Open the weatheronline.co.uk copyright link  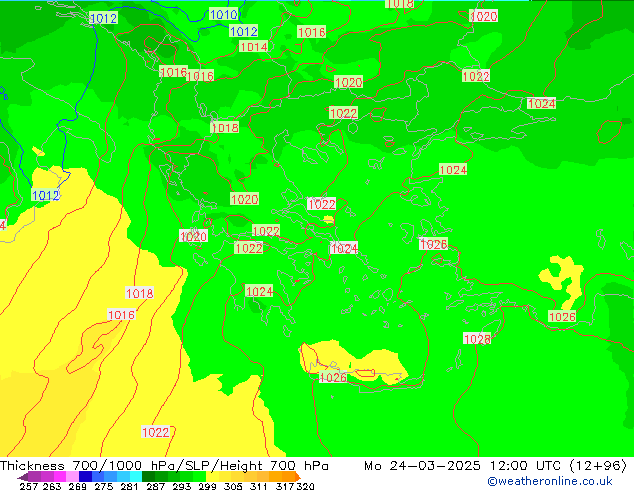[549, 481]
